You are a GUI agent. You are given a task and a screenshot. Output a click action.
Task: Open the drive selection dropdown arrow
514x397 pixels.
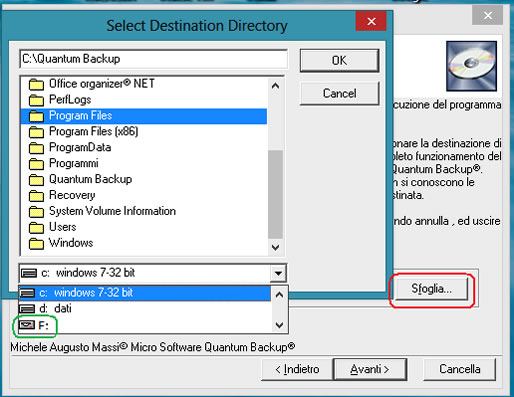[x=278, y=273]
